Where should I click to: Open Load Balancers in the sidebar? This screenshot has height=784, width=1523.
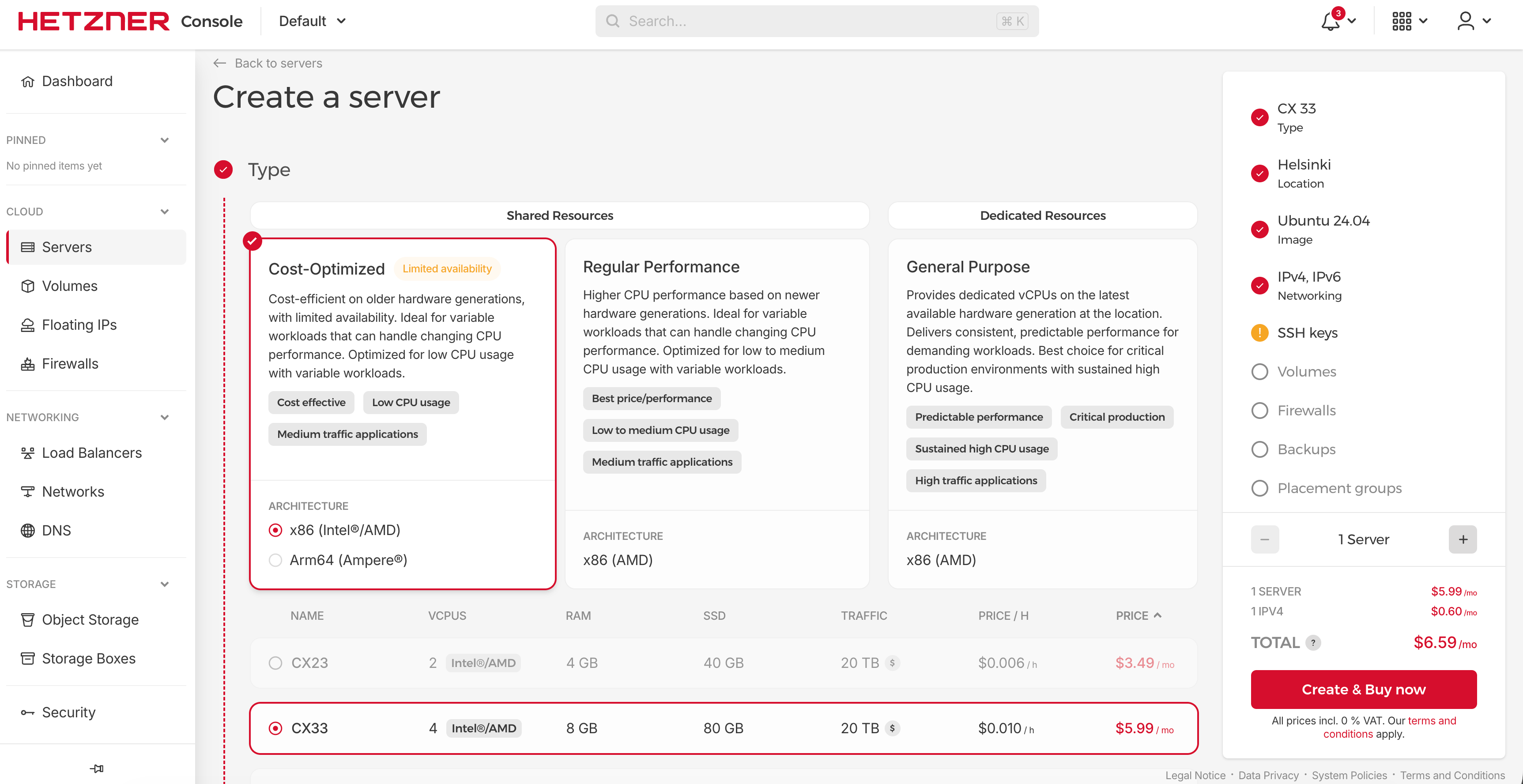coord(92,453)
